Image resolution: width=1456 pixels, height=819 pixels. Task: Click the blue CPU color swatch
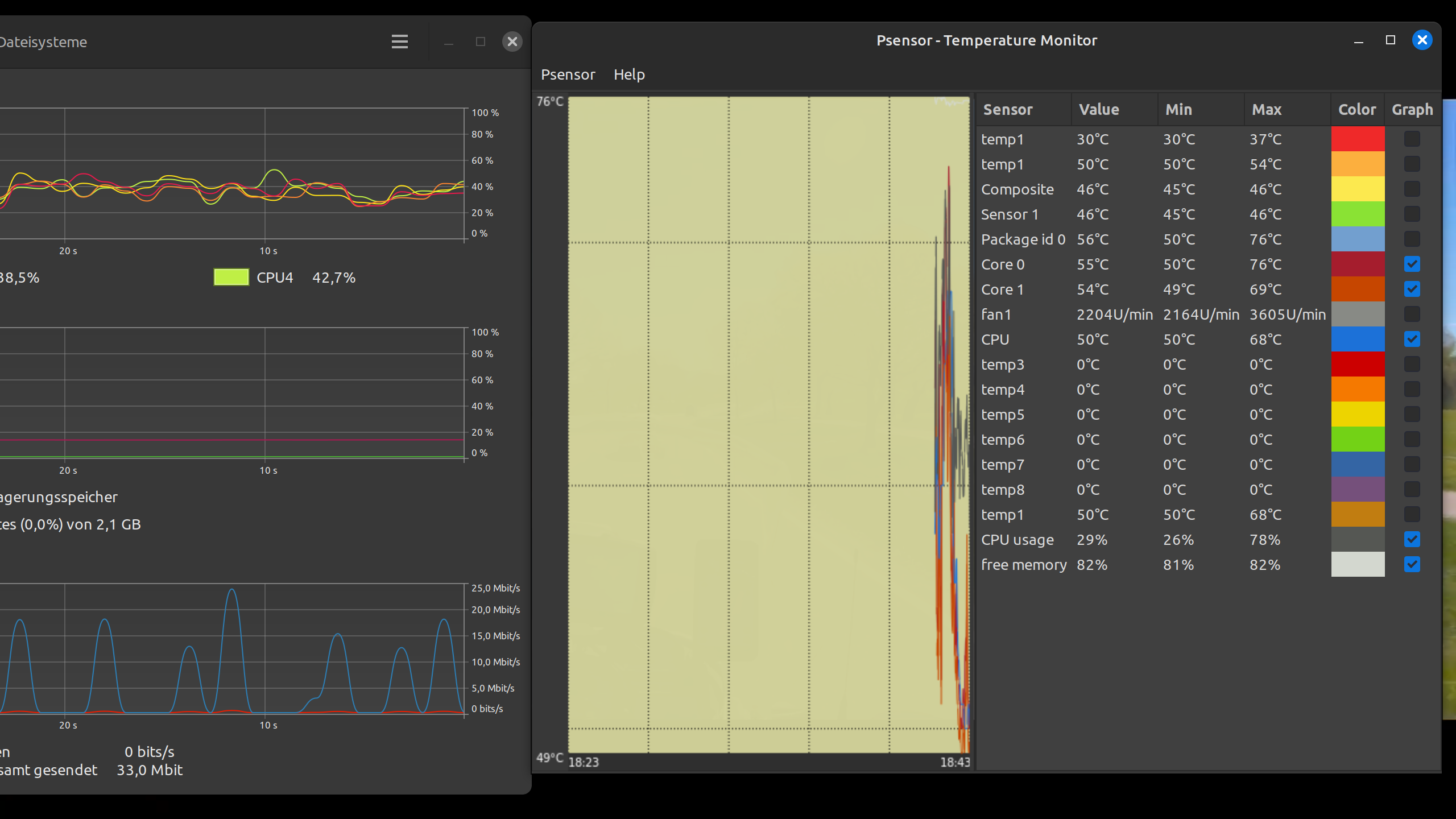tap(1358, 340)
